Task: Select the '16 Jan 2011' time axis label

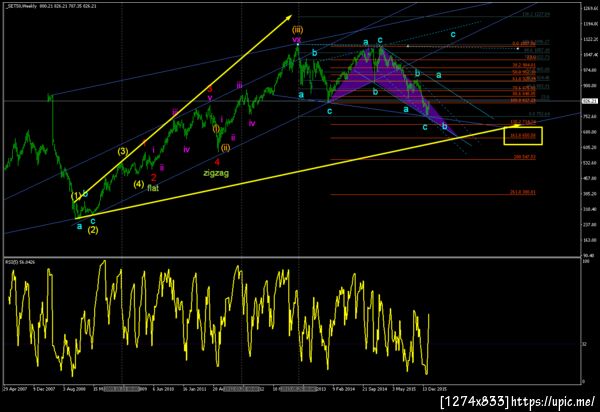Action: 195,389
